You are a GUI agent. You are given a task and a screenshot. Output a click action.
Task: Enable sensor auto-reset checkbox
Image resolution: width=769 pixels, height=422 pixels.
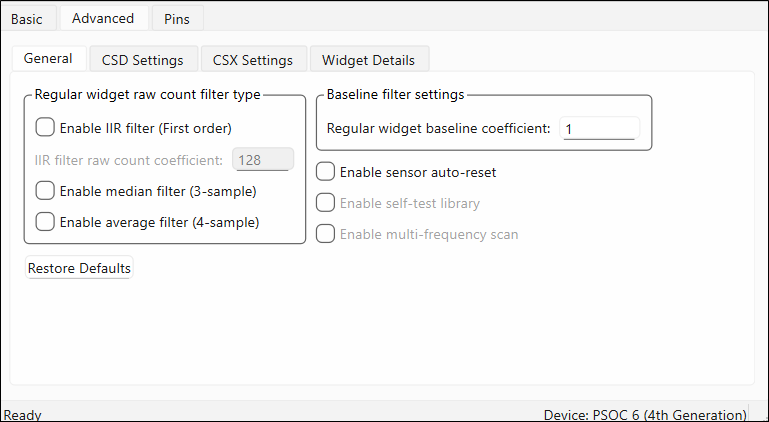coord(325,172)
